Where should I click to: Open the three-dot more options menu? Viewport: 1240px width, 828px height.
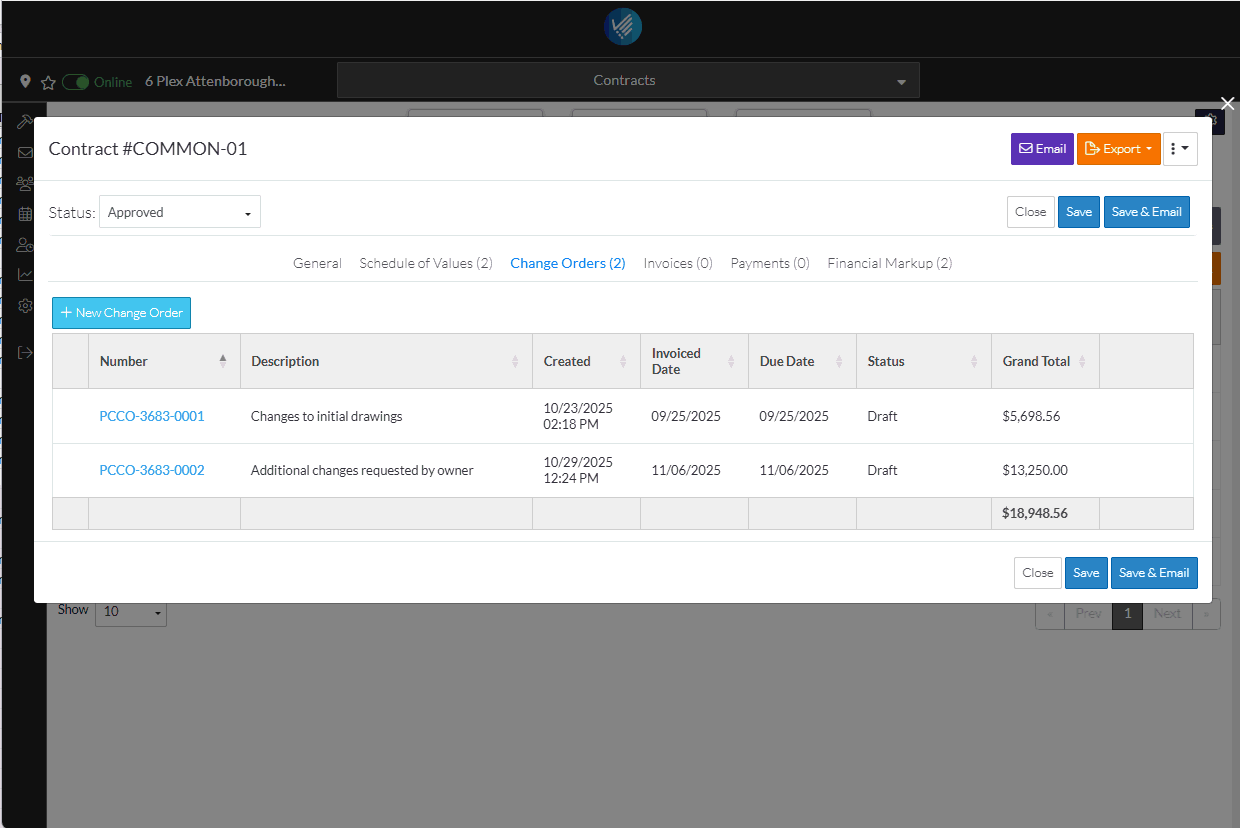click(1180, 149)
